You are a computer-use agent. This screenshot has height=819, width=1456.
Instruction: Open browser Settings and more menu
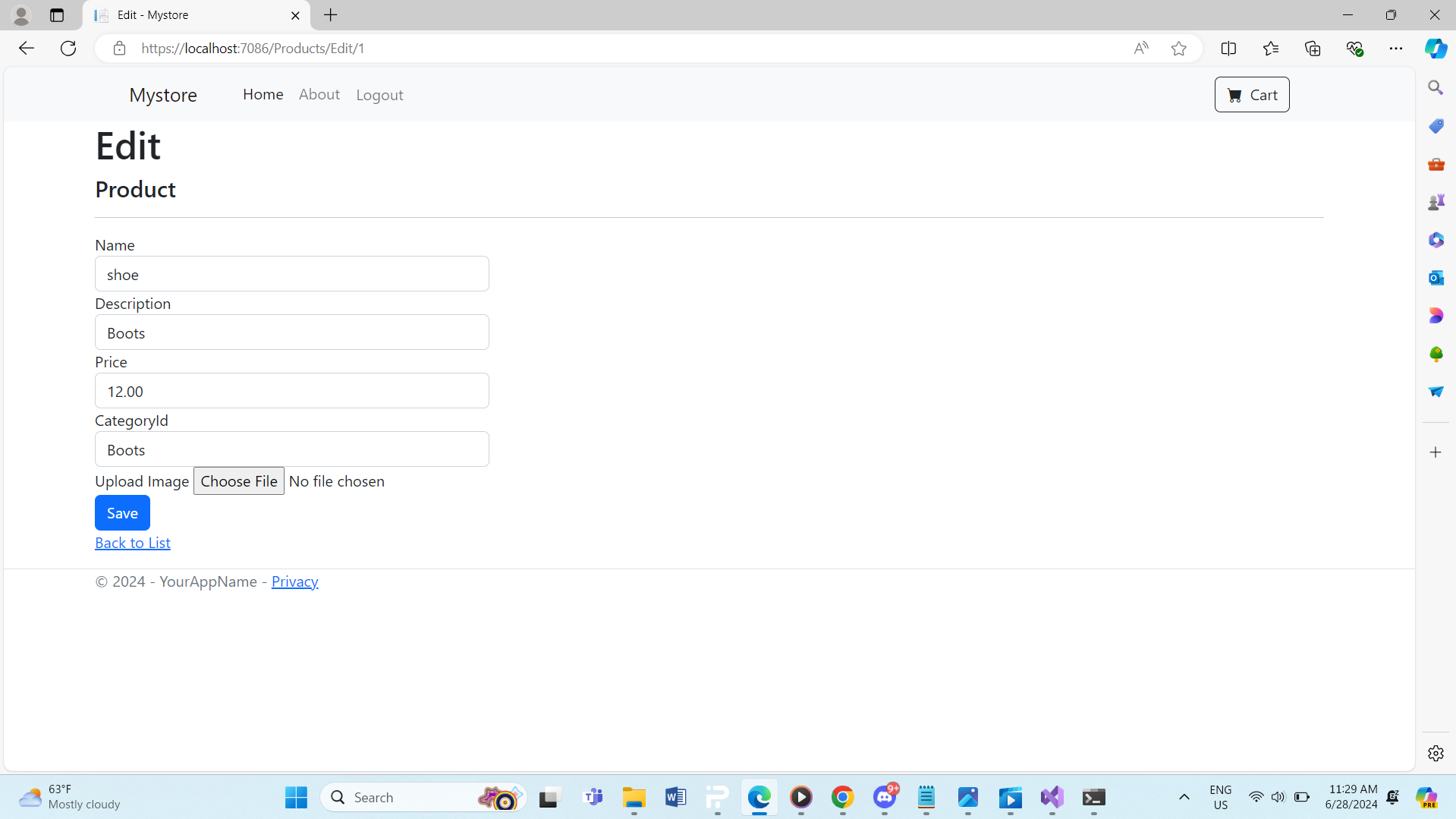pyautogui.click(x=1396, y=49)
